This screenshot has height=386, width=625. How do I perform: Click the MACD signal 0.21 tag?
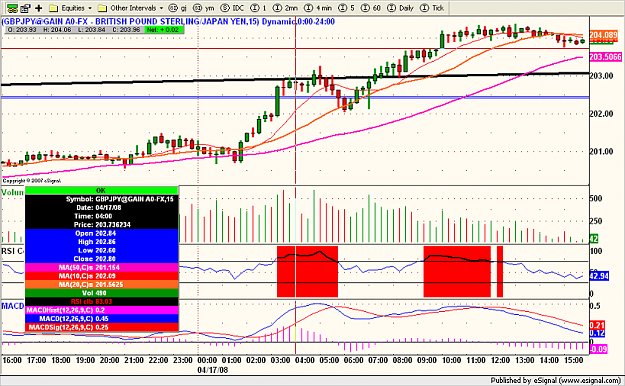[x=597, y=325]
